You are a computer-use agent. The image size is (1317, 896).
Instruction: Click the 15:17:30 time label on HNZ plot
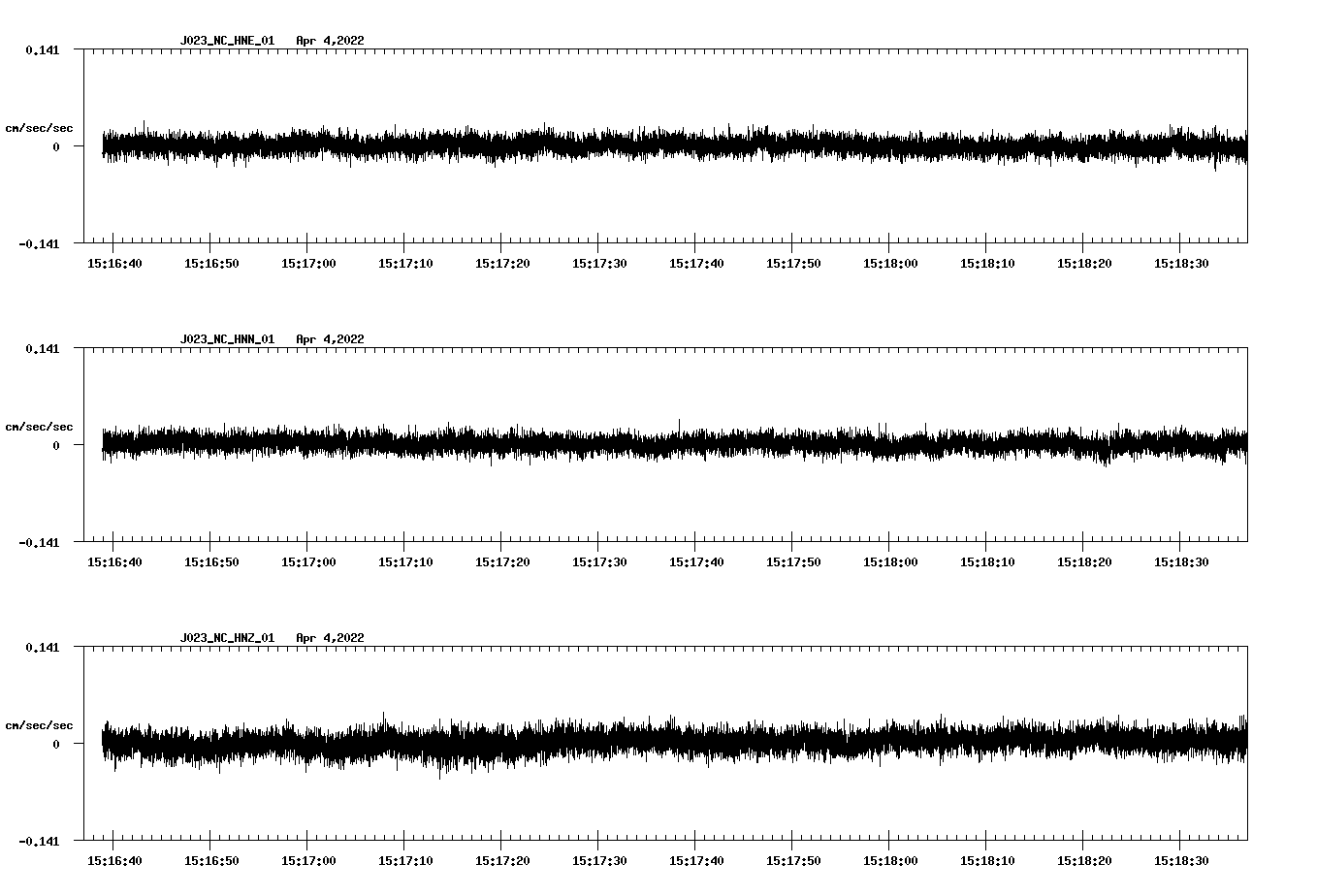coord(599,861)
